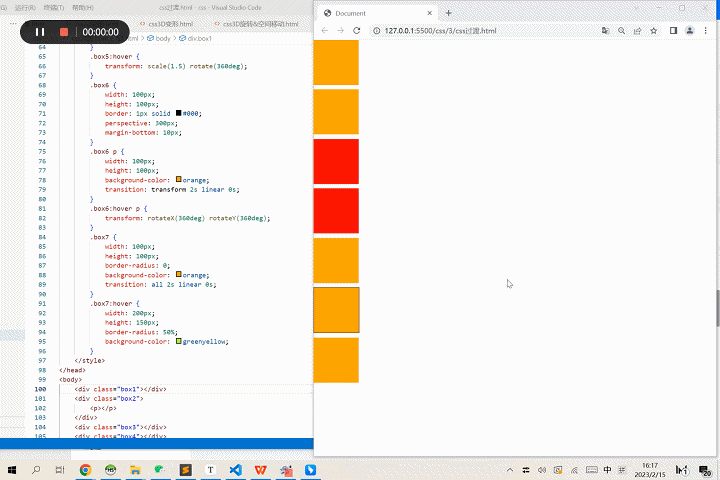Image resolution: width=720 pixels, height=480 pixels.
Task: Click .box6:hover p selector on line 81
Action: coord(118,209)
